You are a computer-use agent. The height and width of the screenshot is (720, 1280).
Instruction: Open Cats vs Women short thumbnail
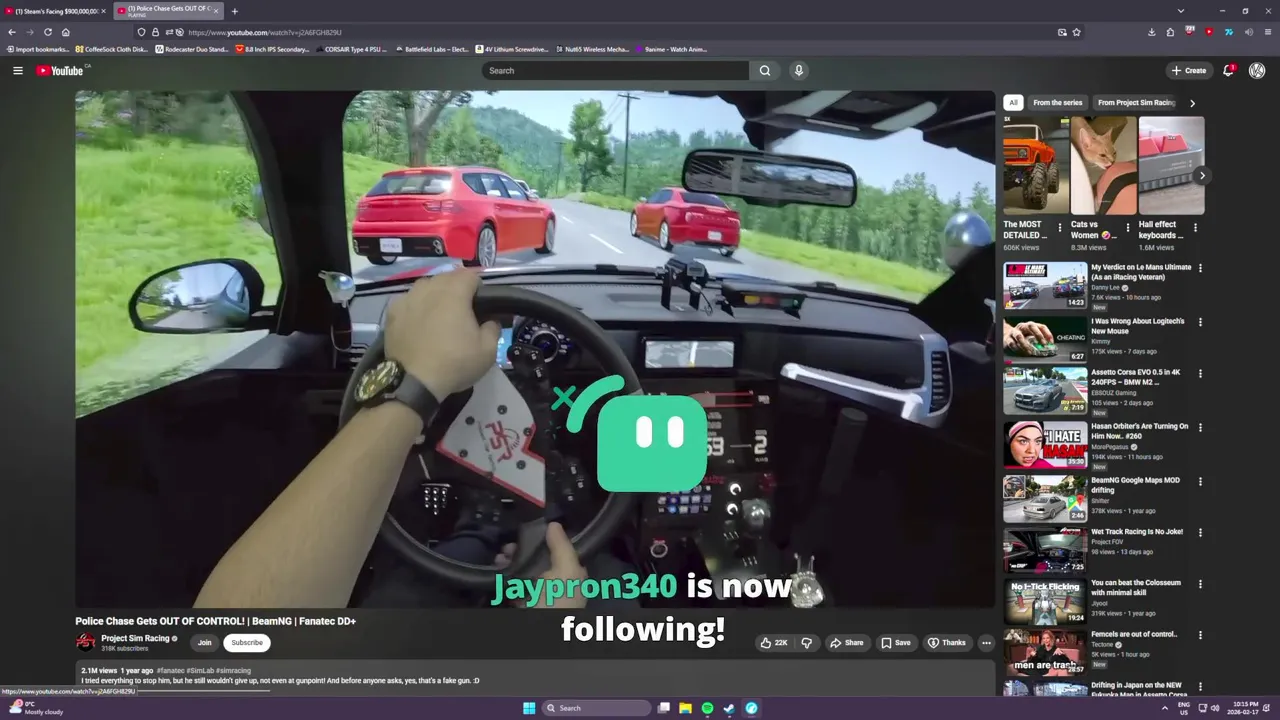click(1103, 165)
